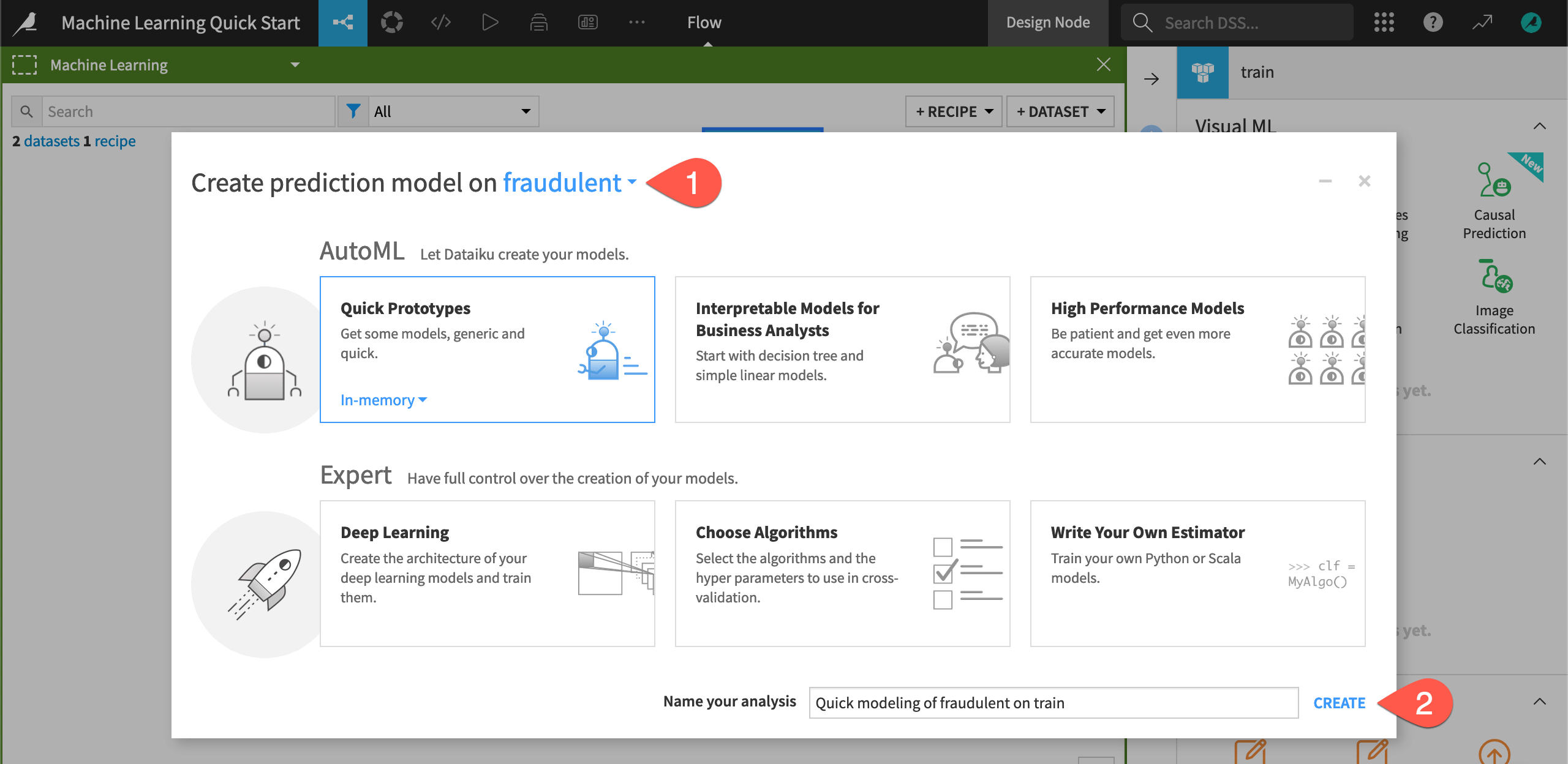Open the fraudulent target dropdown
1568x764 pixels.
click(x=570, y=182)
